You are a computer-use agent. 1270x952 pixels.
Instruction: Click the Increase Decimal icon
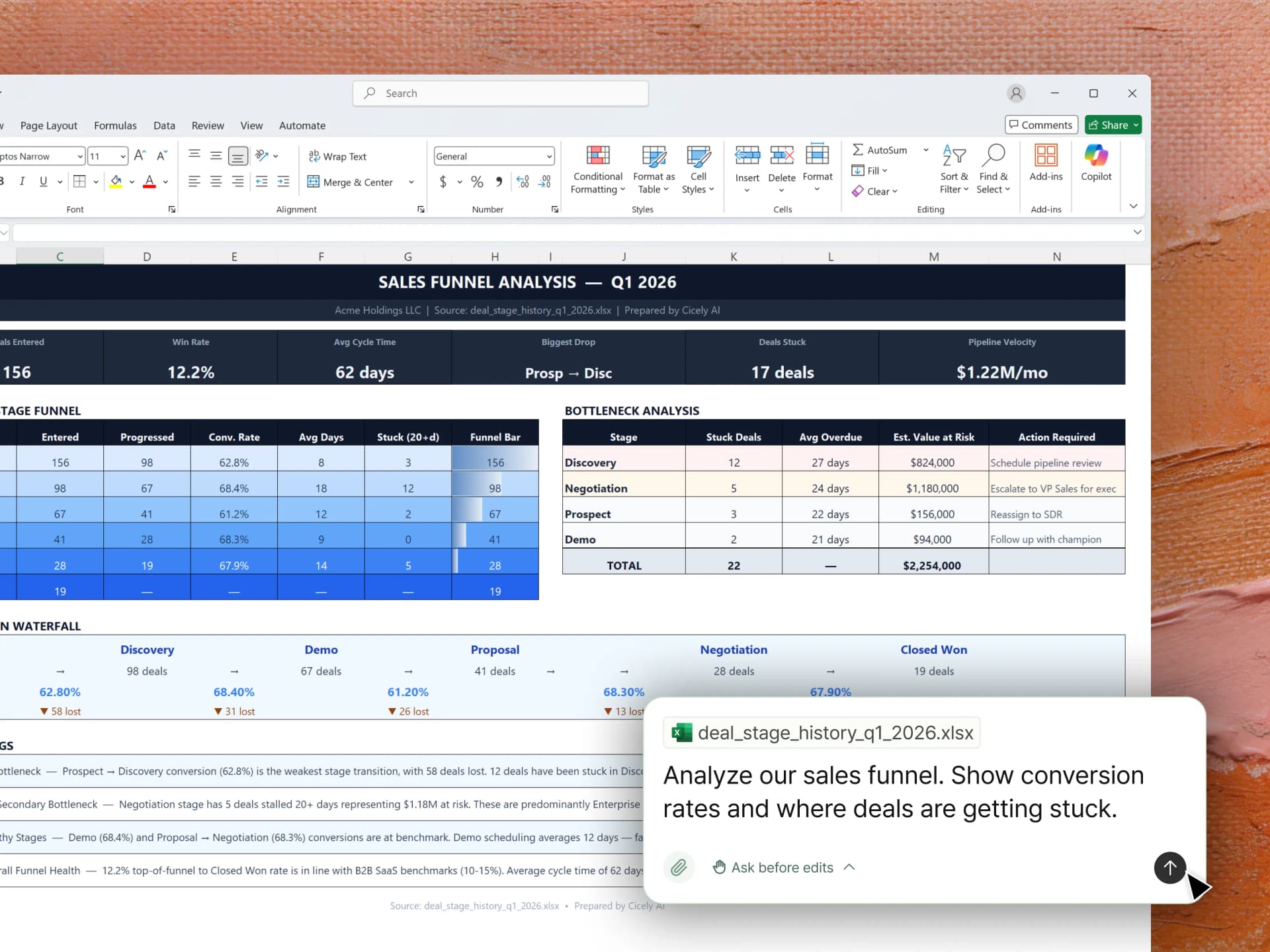[523, 182]
